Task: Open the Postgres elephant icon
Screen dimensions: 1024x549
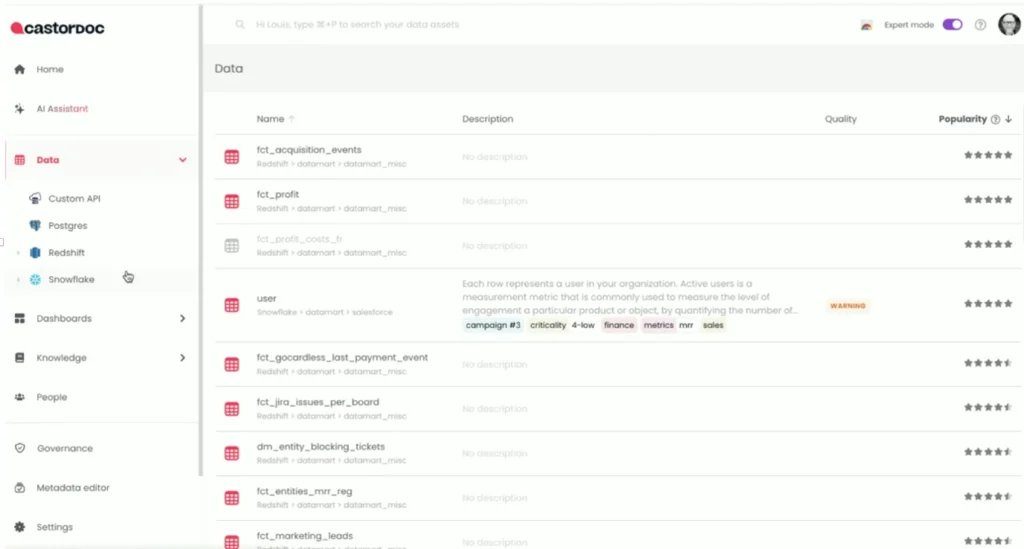Action: click(x=35, y=225)
